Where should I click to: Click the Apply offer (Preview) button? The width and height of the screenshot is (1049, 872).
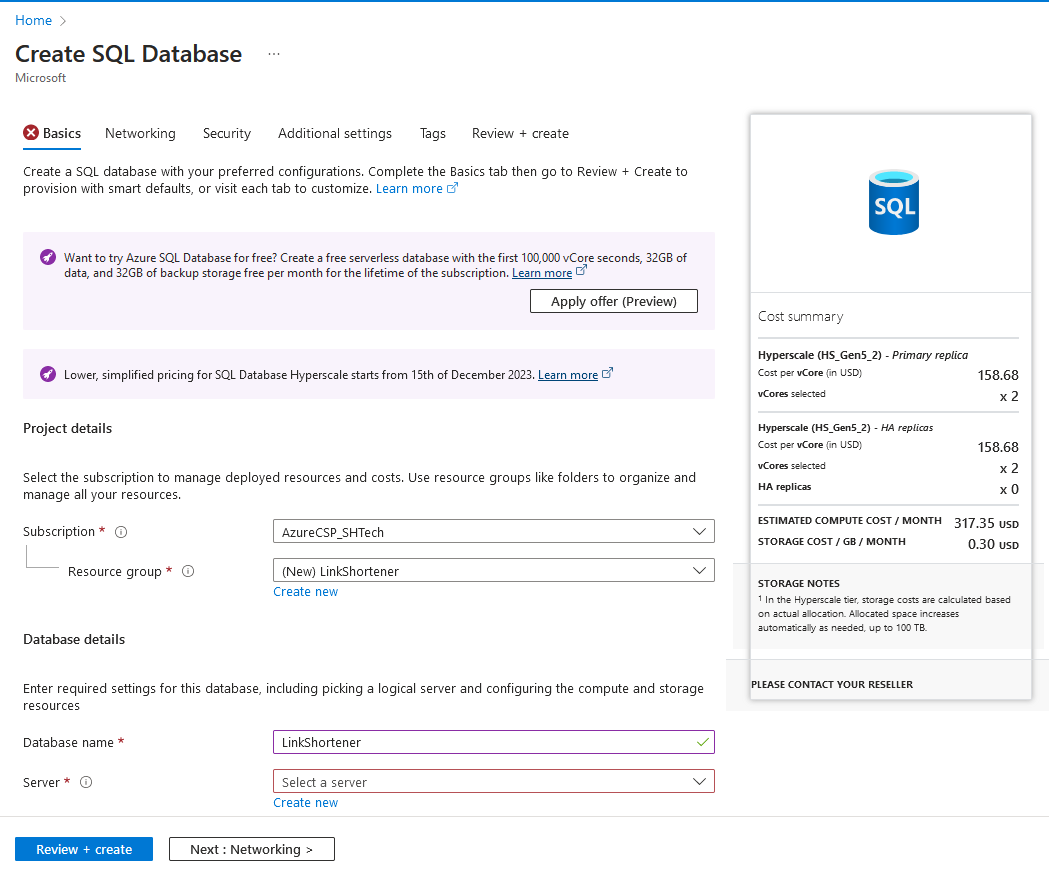pos(613,300)
